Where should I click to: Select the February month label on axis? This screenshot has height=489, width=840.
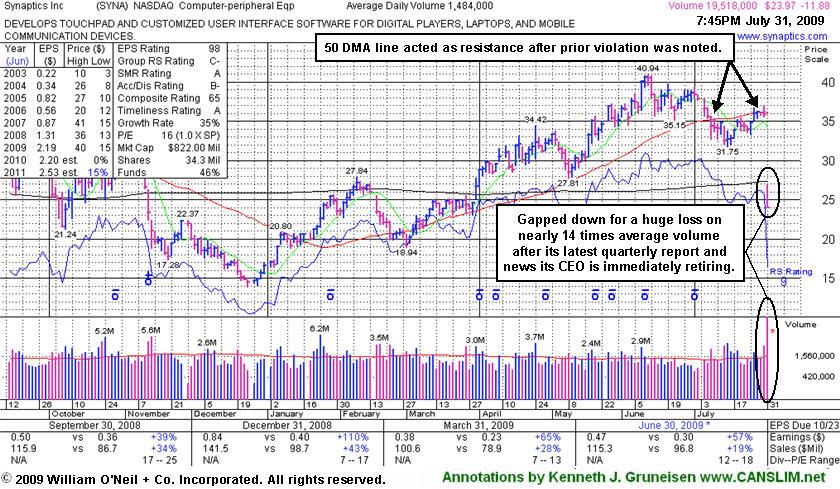[361, 413]
